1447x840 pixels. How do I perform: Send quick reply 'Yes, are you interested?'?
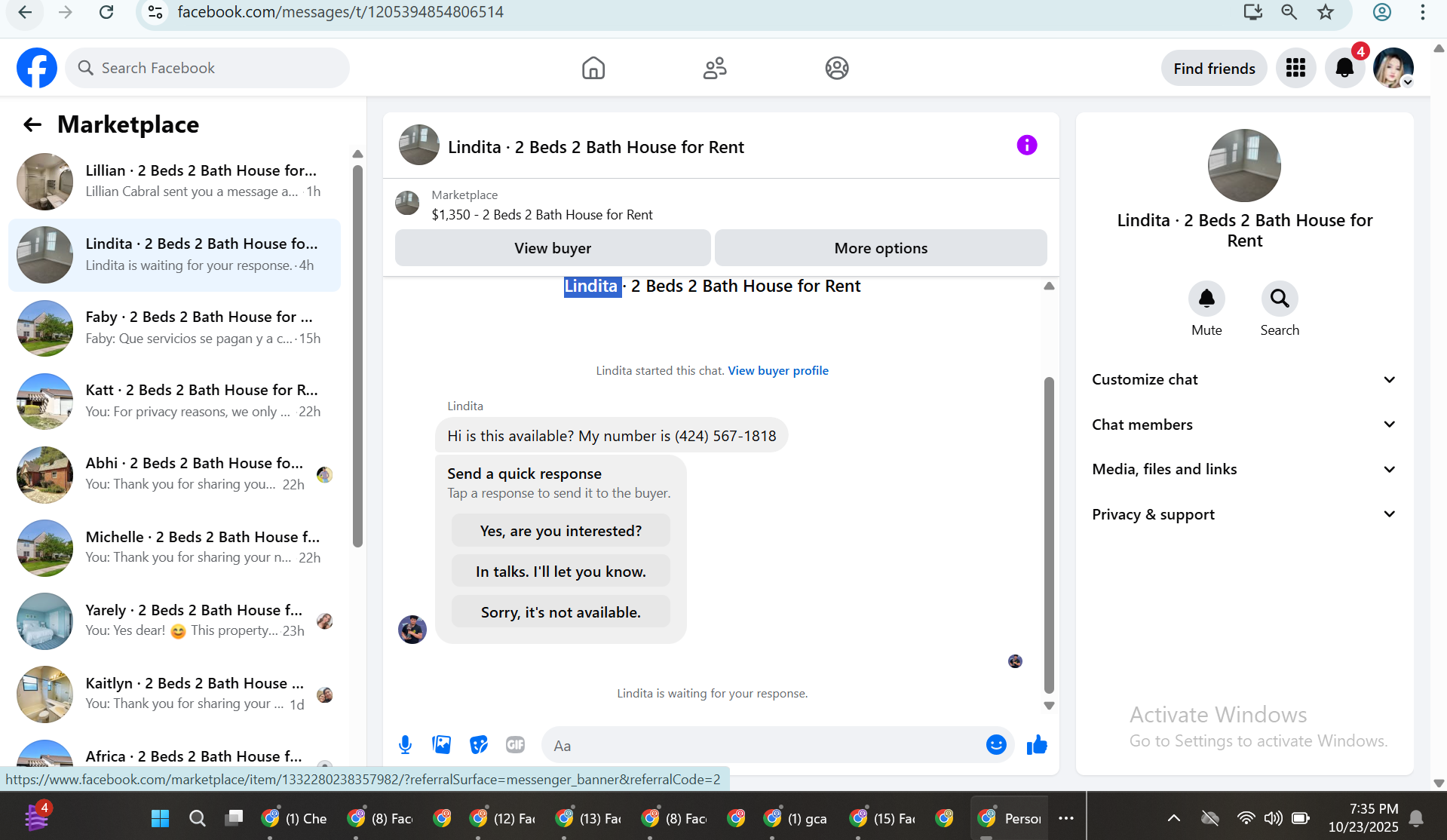[560, 531]
